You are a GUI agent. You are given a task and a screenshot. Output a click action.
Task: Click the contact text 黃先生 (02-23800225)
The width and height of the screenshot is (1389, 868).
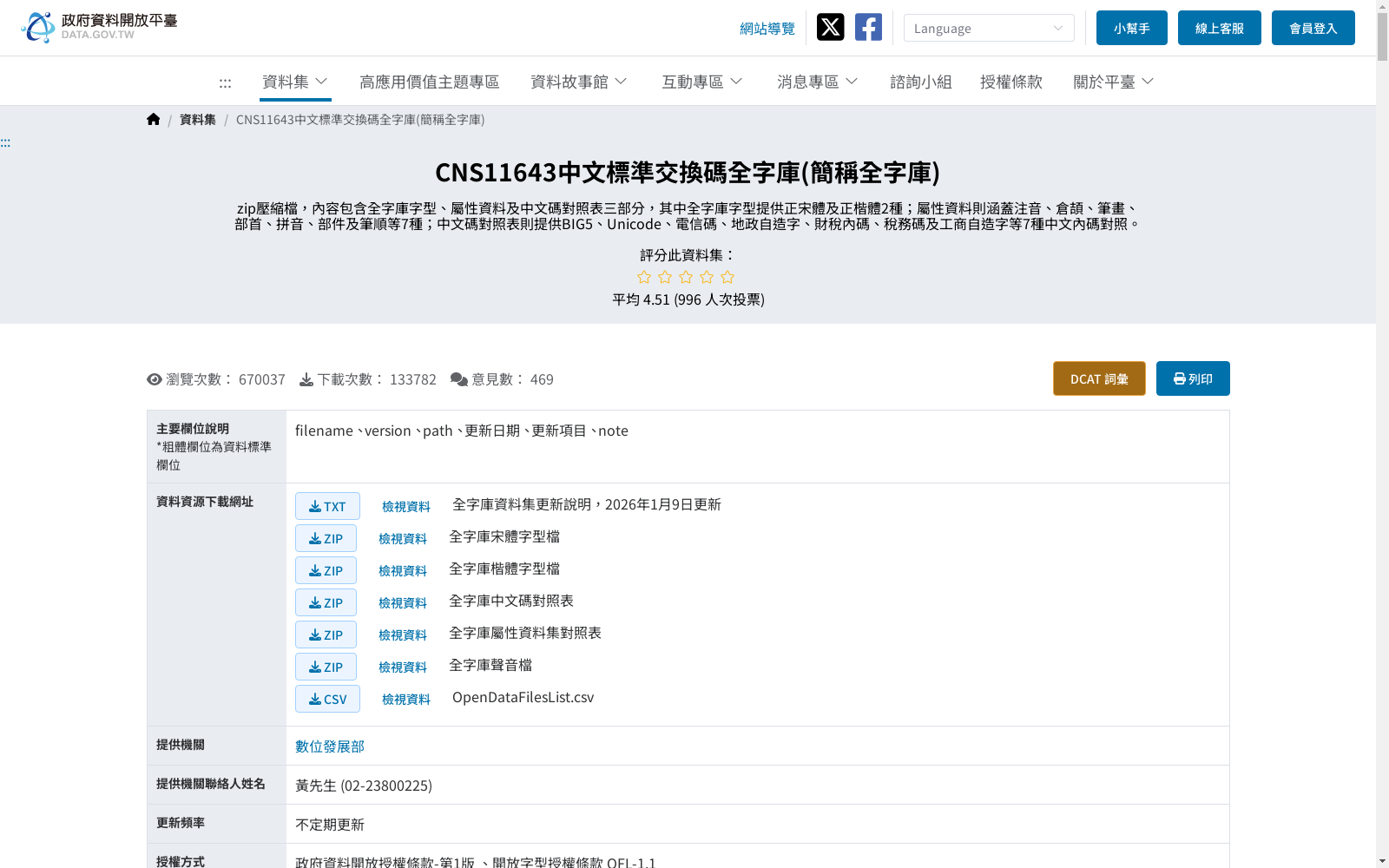[x=364, y=786]
